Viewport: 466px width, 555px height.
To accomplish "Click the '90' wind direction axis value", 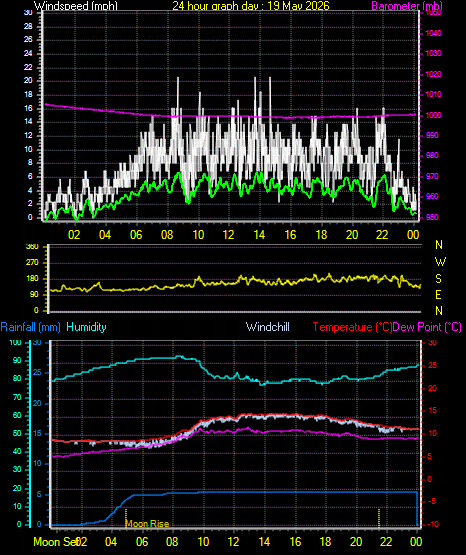I will tap(34, 295).
